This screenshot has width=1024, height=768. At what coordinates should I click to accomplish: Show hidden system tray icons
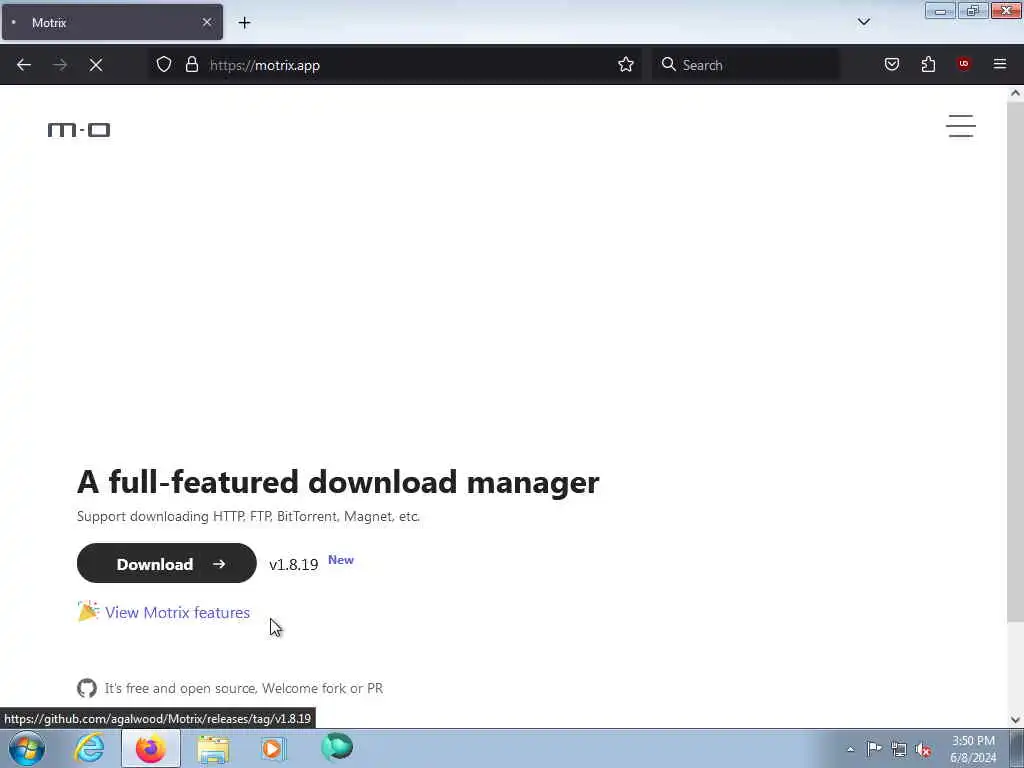click(x=850, y=749)
